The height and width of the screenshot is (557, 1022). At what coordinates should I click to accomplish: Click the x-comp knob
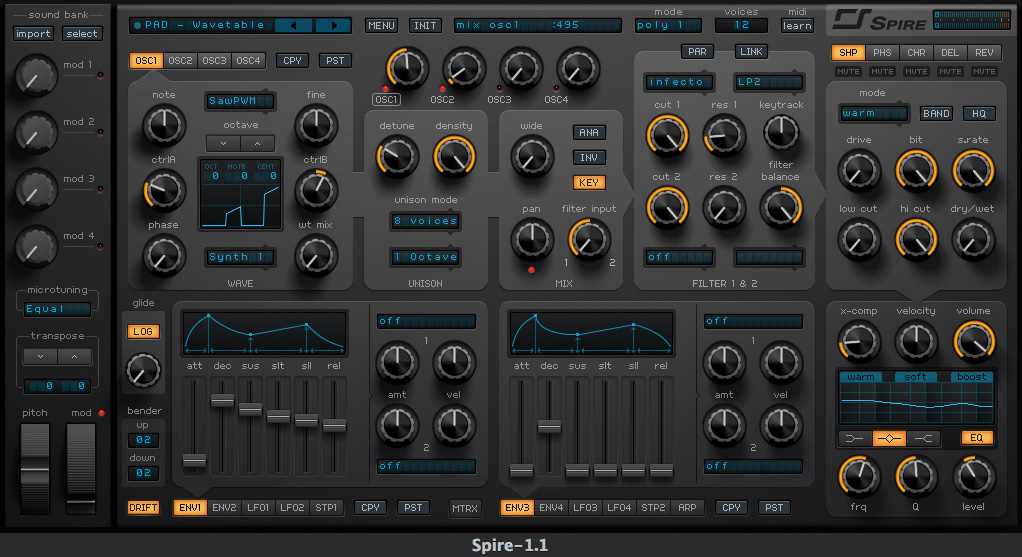pyautogui.click(x=858, y=341)
